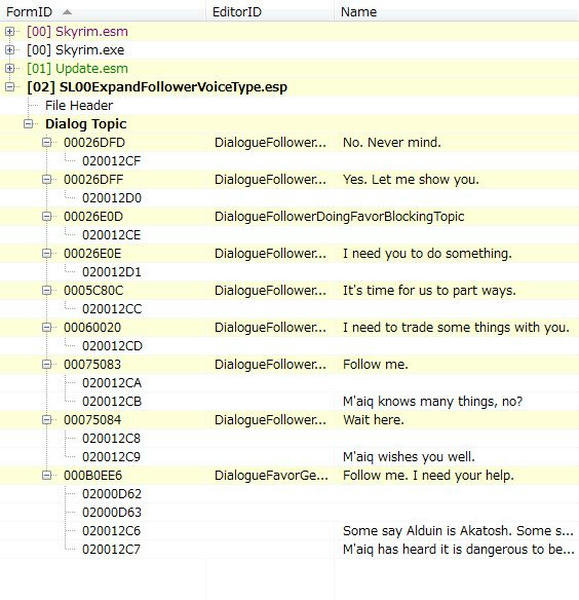Collapse the SL00ExpandFollowerVoiceType.esp node
The width and height of the screenshot is (579, 600).
10,87
